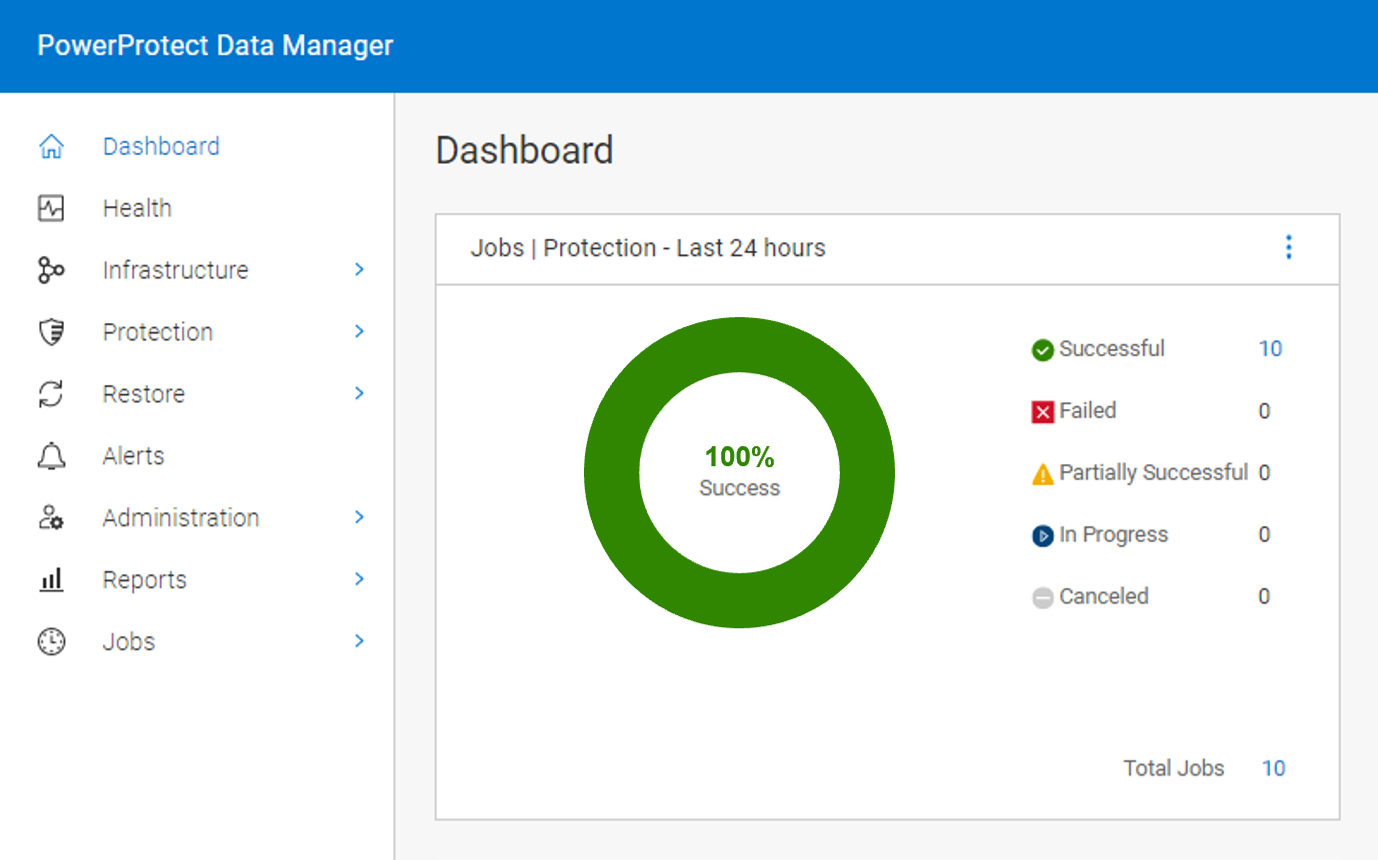Click the Health monitor icon

tap(51, 209)
